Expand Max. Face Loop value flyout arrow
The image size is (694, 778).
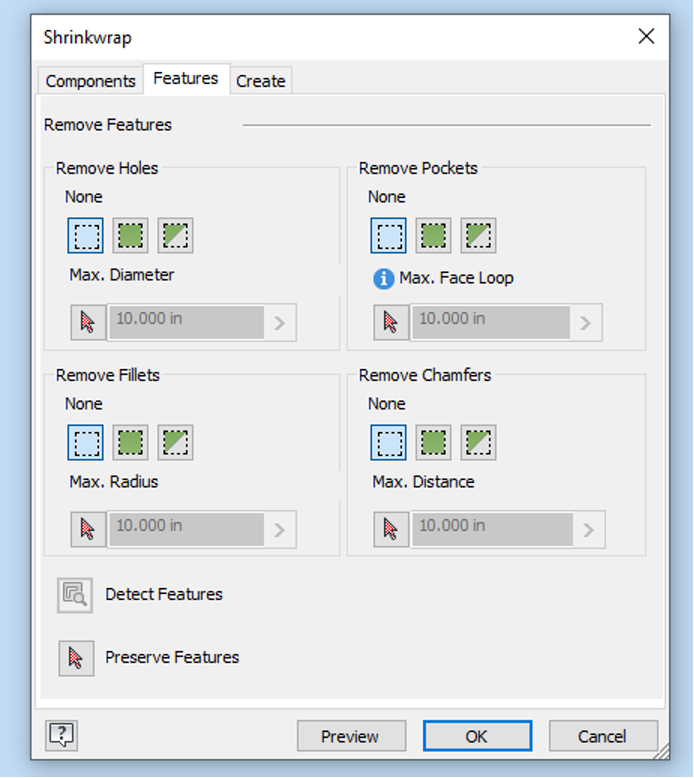[x=586, y=323]
